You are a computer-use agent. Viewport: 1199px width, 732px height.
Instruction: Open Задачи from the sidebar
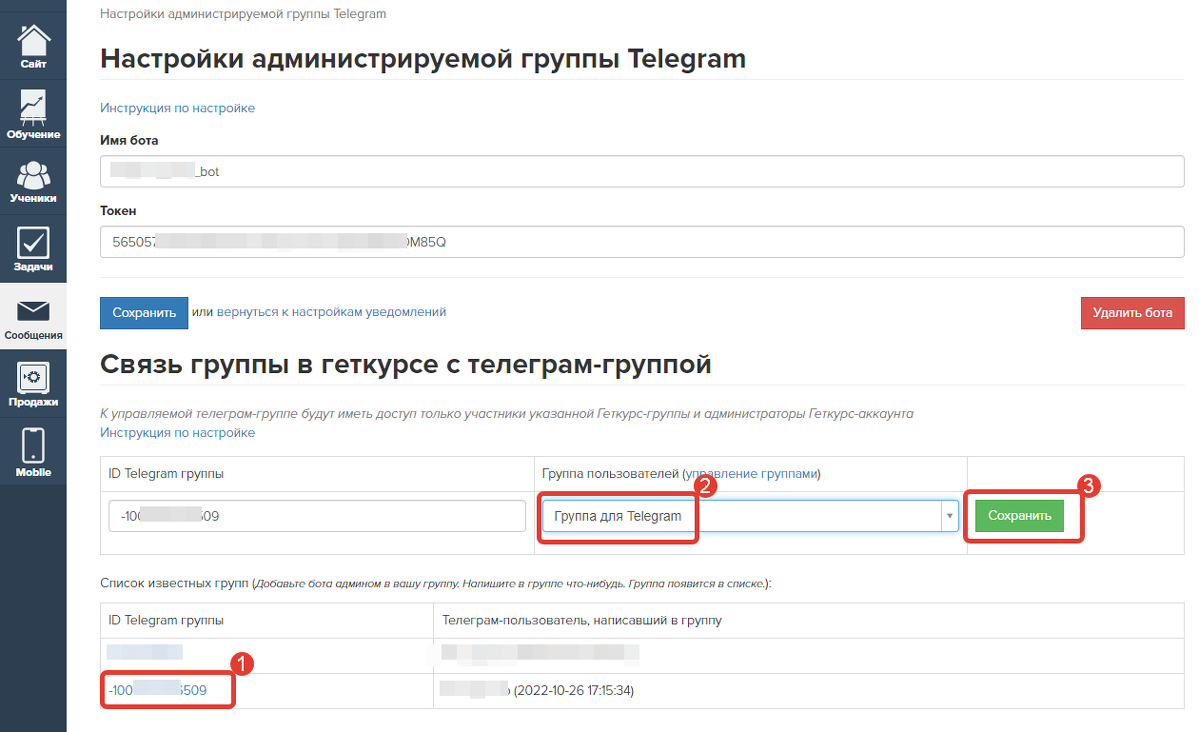[33, 249]
